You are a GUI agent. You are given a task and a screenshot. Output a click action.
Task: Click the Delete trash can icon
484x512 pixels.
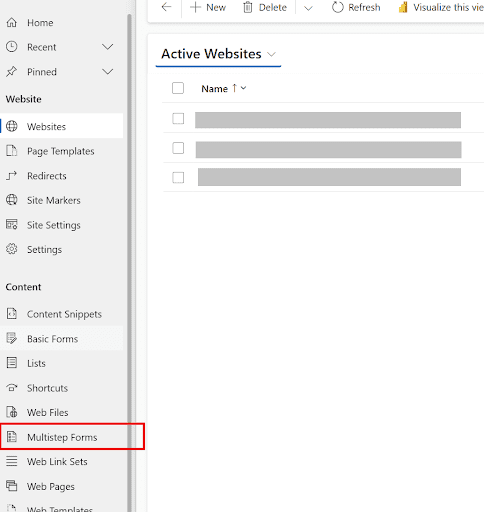click(248, 7)
